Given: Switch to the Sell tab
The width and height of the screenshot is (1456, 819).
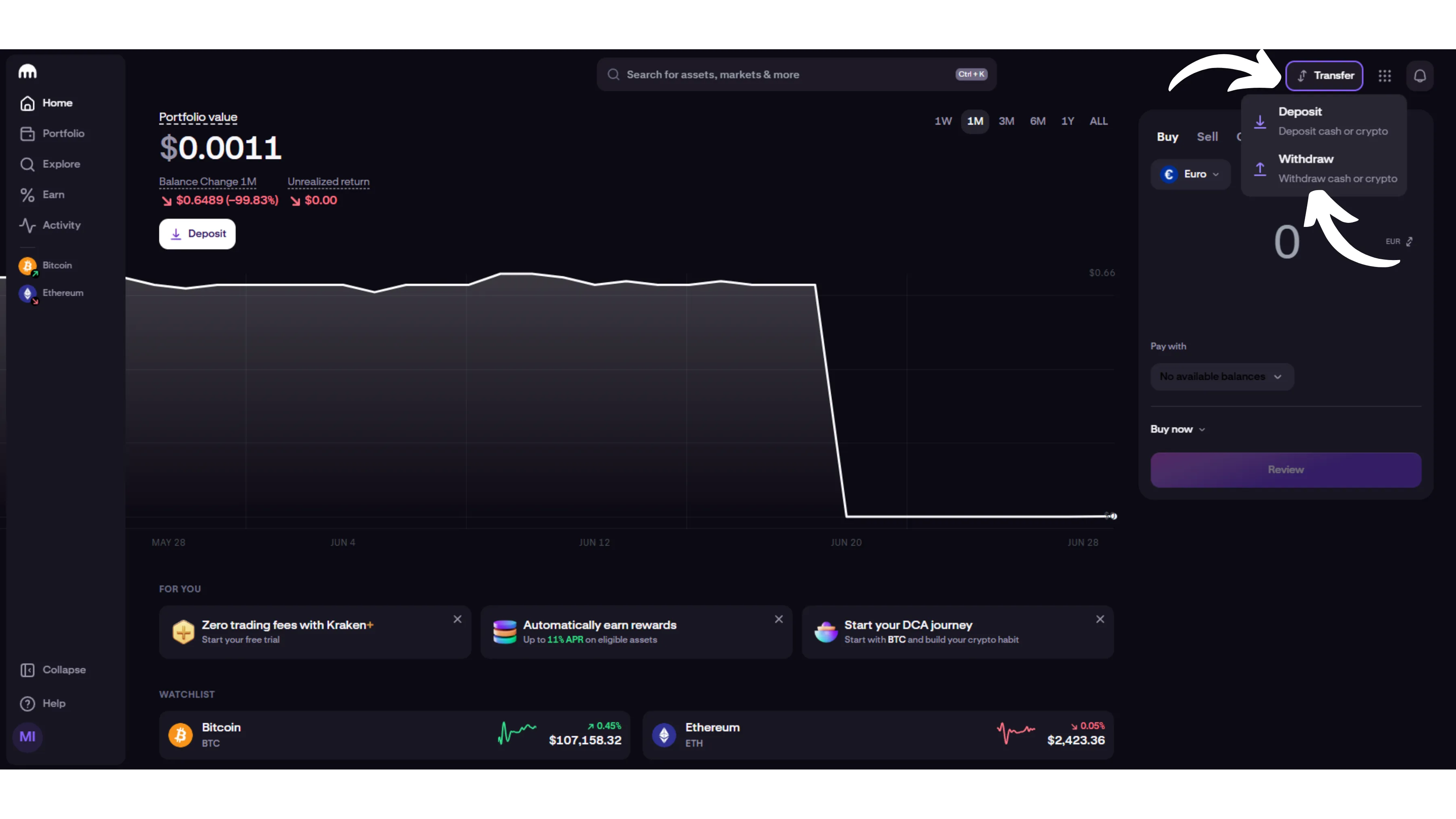Looking at the screenshot, I should coord(1207,137).
